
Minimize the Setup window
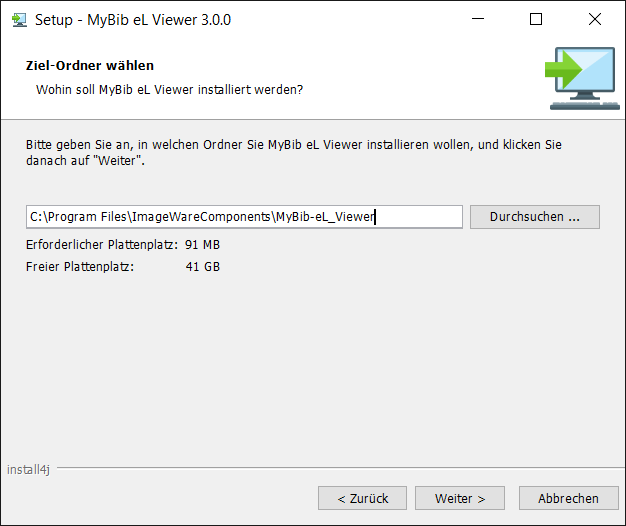(x=478, y=19)
